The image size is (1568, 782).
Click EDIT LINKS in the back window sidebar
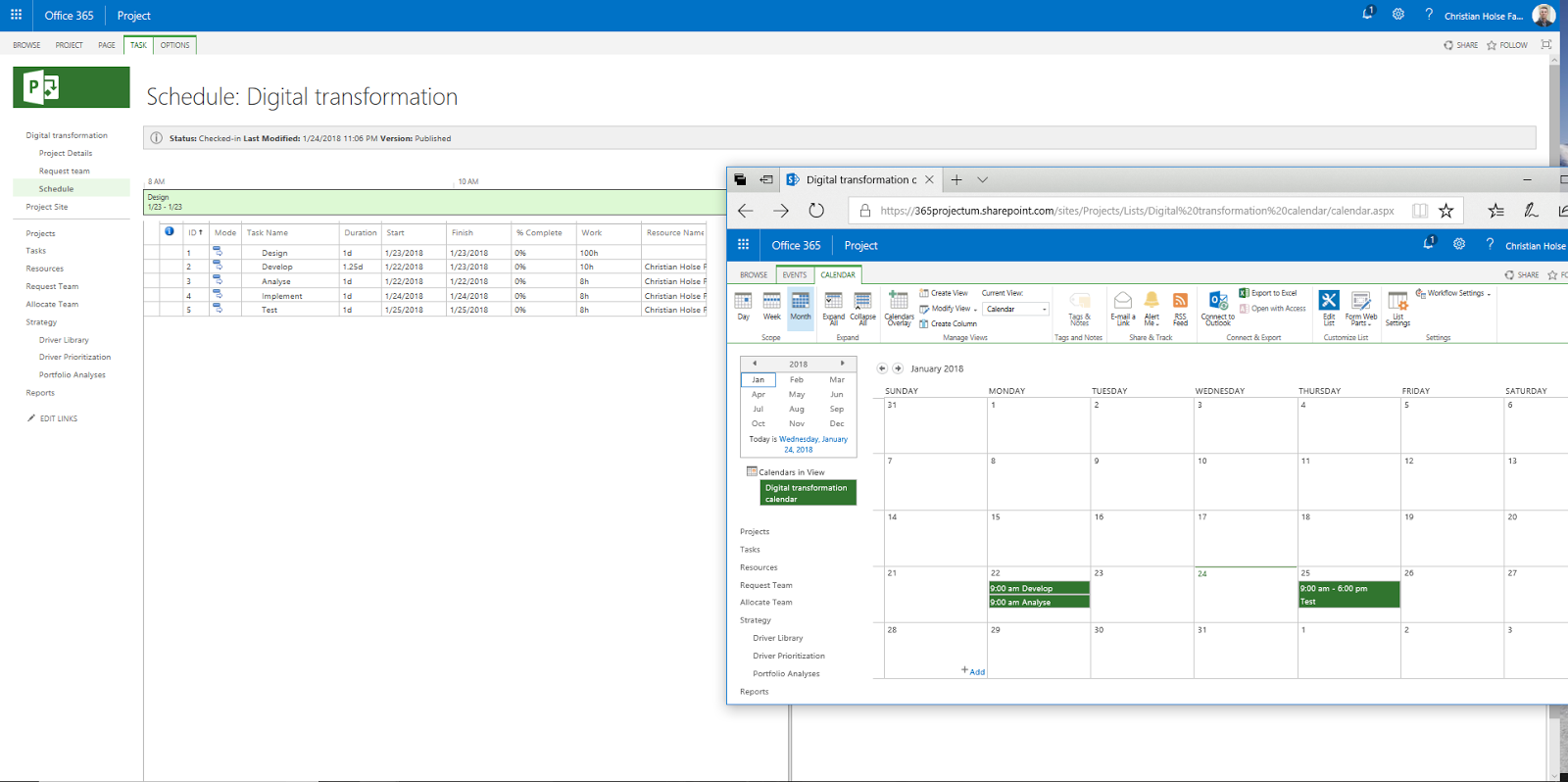click(x=52, y=418)
